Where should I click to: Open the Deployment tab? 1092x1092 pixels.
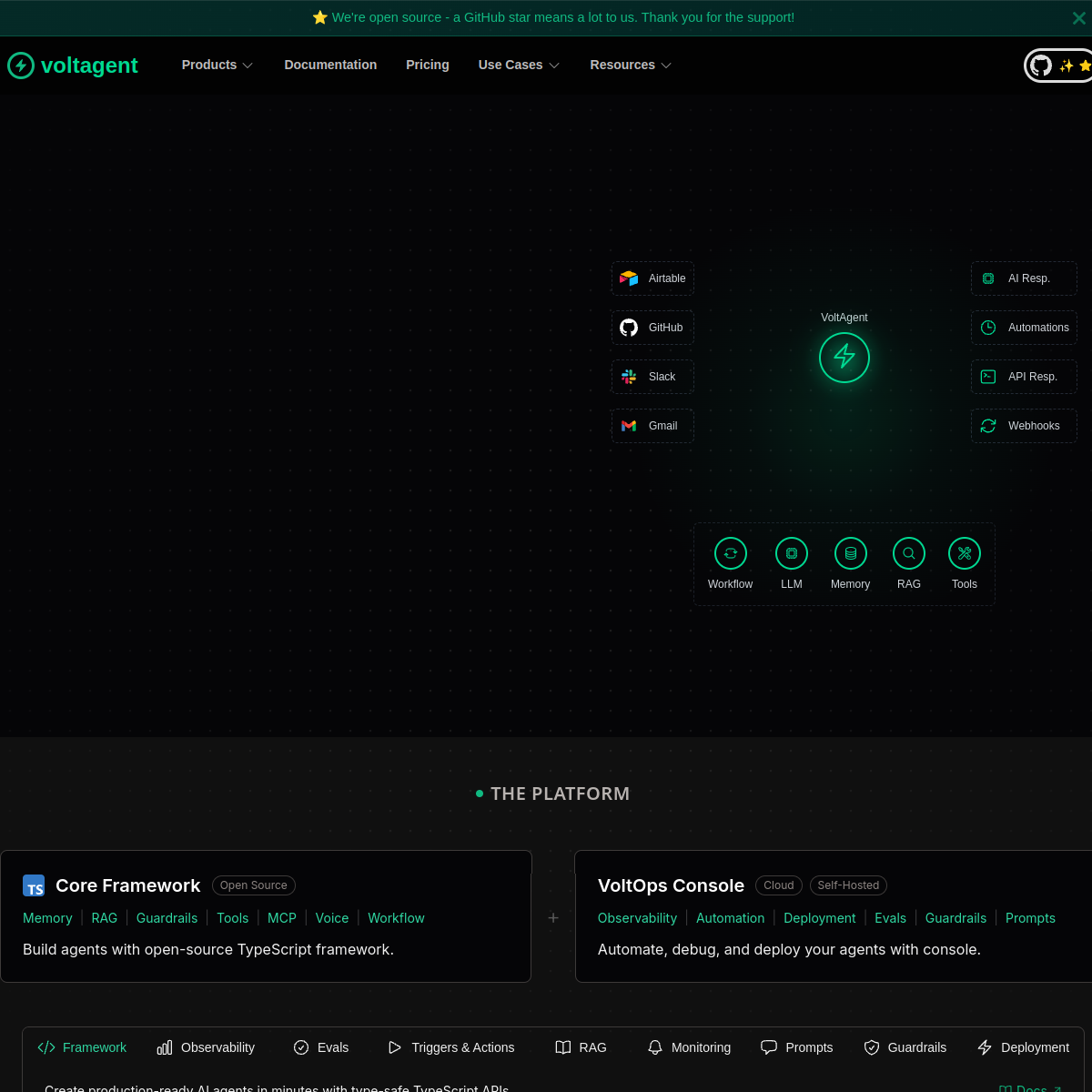(x=1023, y=1047)
